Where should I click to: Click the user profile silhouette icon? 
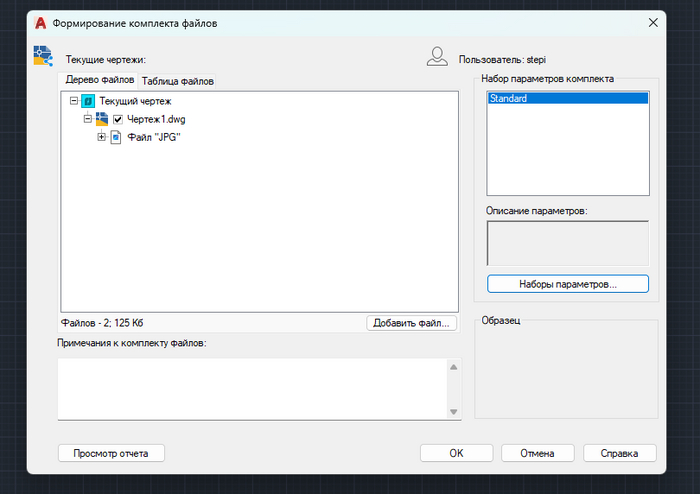point(437,57)
